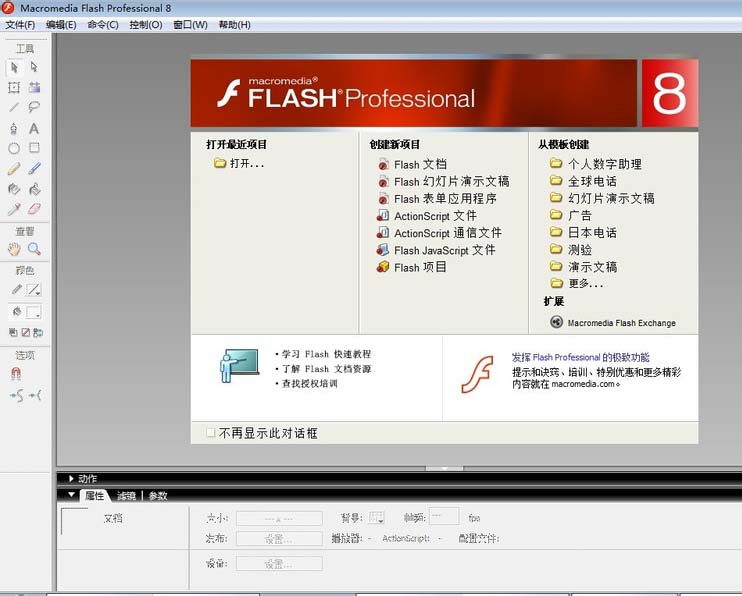This screenshot has height=596, width=742.
Task: Select the Gradient Transform tool
Action: pos(34,88)
